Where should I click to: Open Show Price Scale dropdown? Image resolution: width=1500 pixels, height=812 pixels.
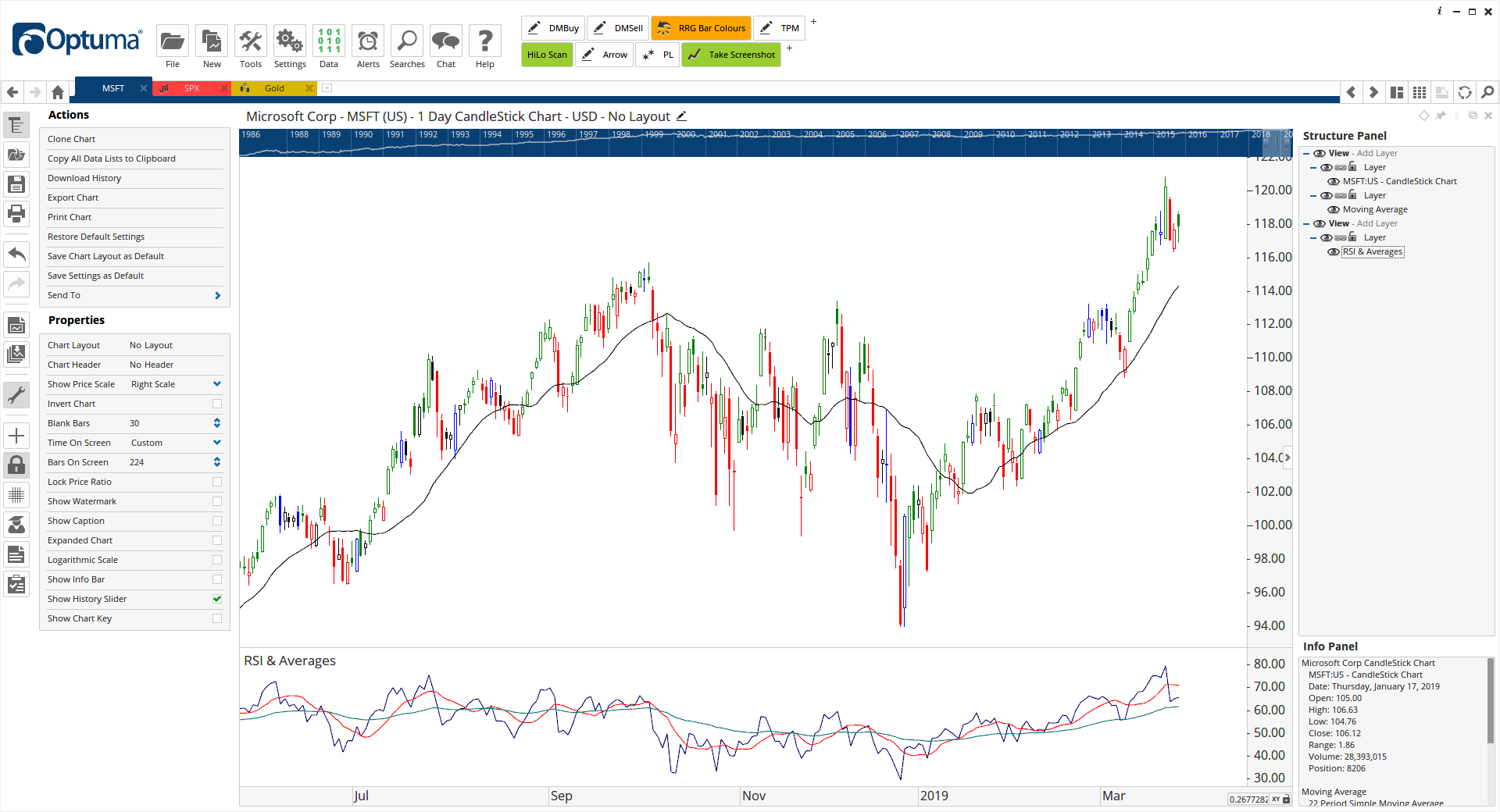point(217,384)
